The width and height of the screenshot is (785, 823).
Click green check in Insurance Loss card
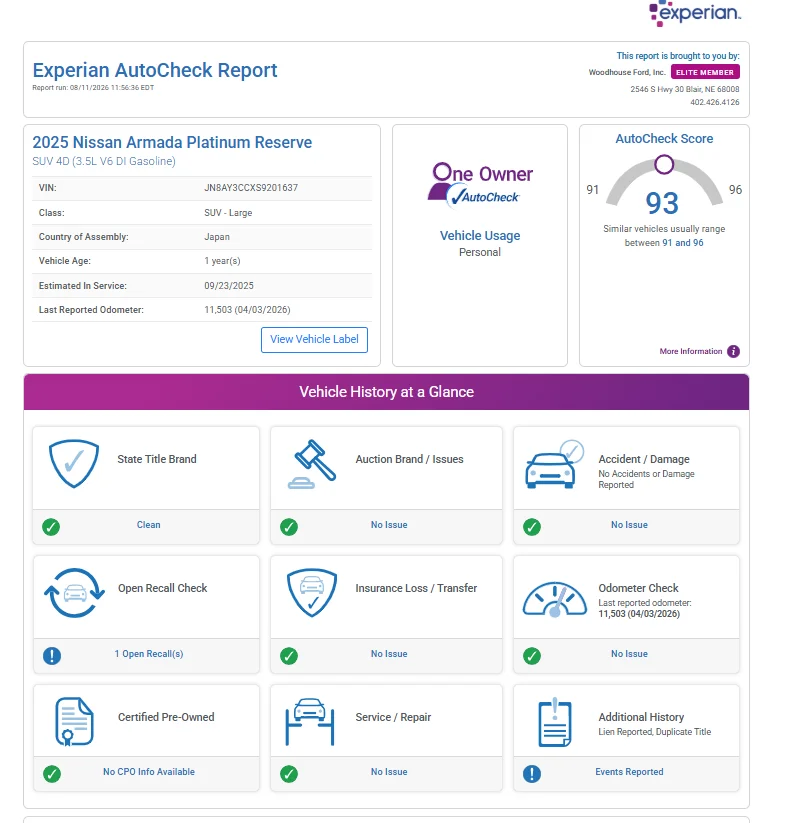pos(289,656)
